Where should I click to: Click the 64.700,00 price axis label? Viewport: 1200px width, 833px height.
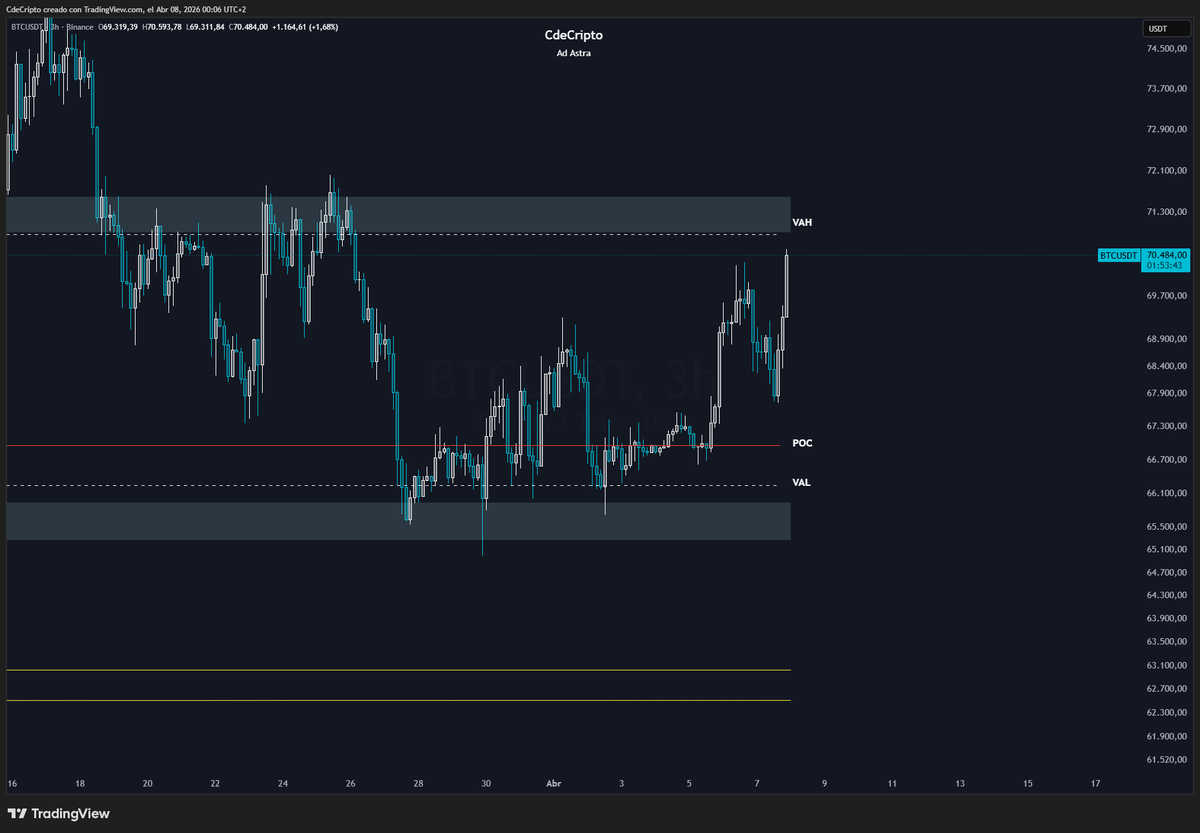point(1166,573)
